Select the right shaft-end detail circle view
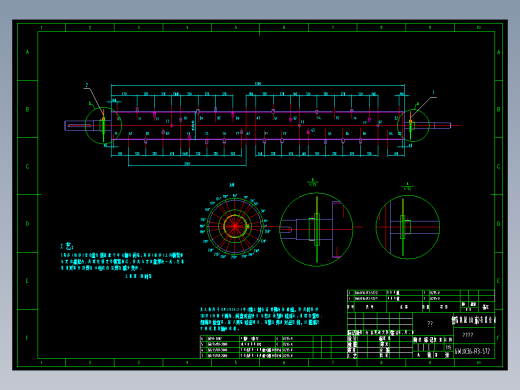This screenshot has height=390, width=520. coord(408,227)
